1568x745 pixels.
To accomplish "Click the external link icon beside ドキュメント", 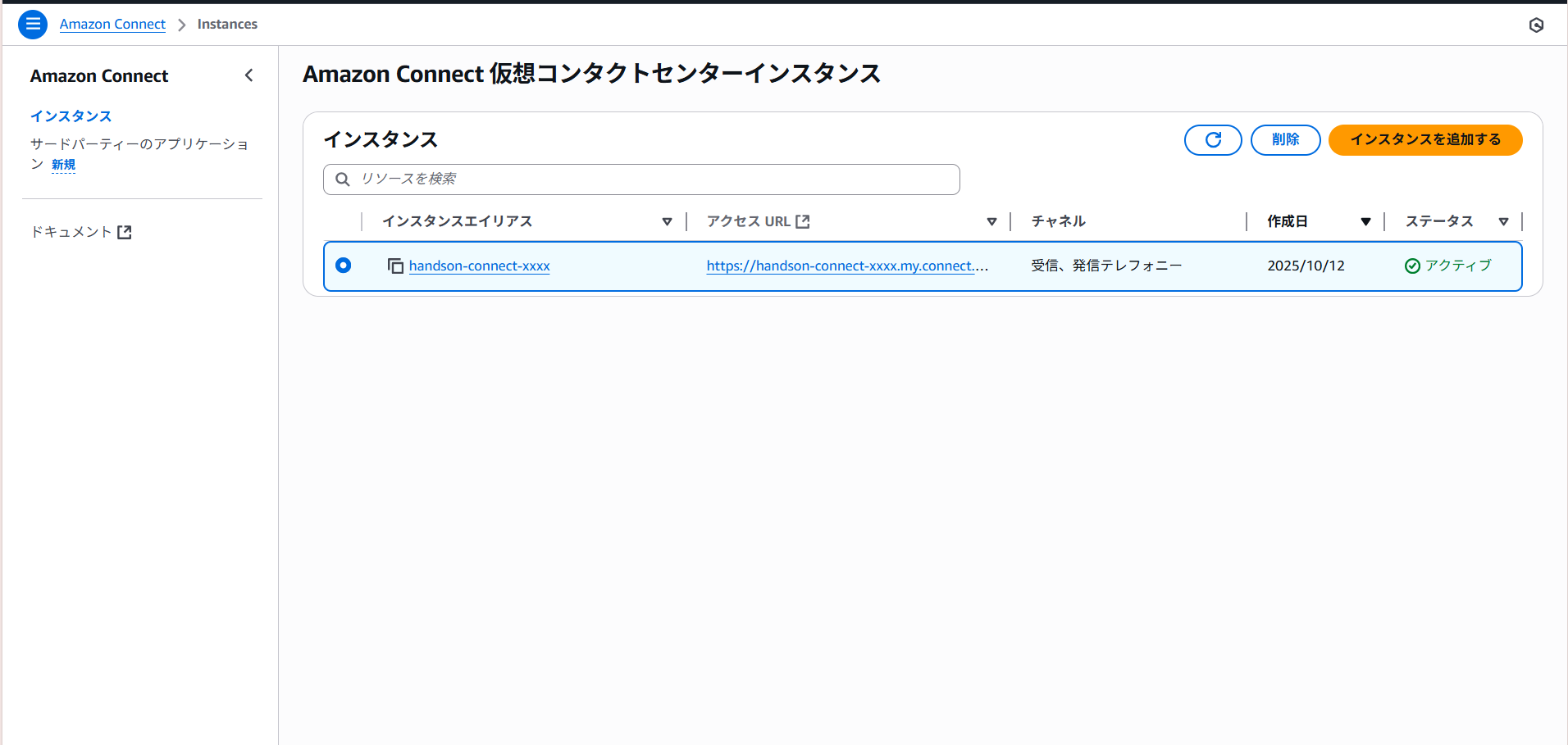I will (x=125, y=232).
